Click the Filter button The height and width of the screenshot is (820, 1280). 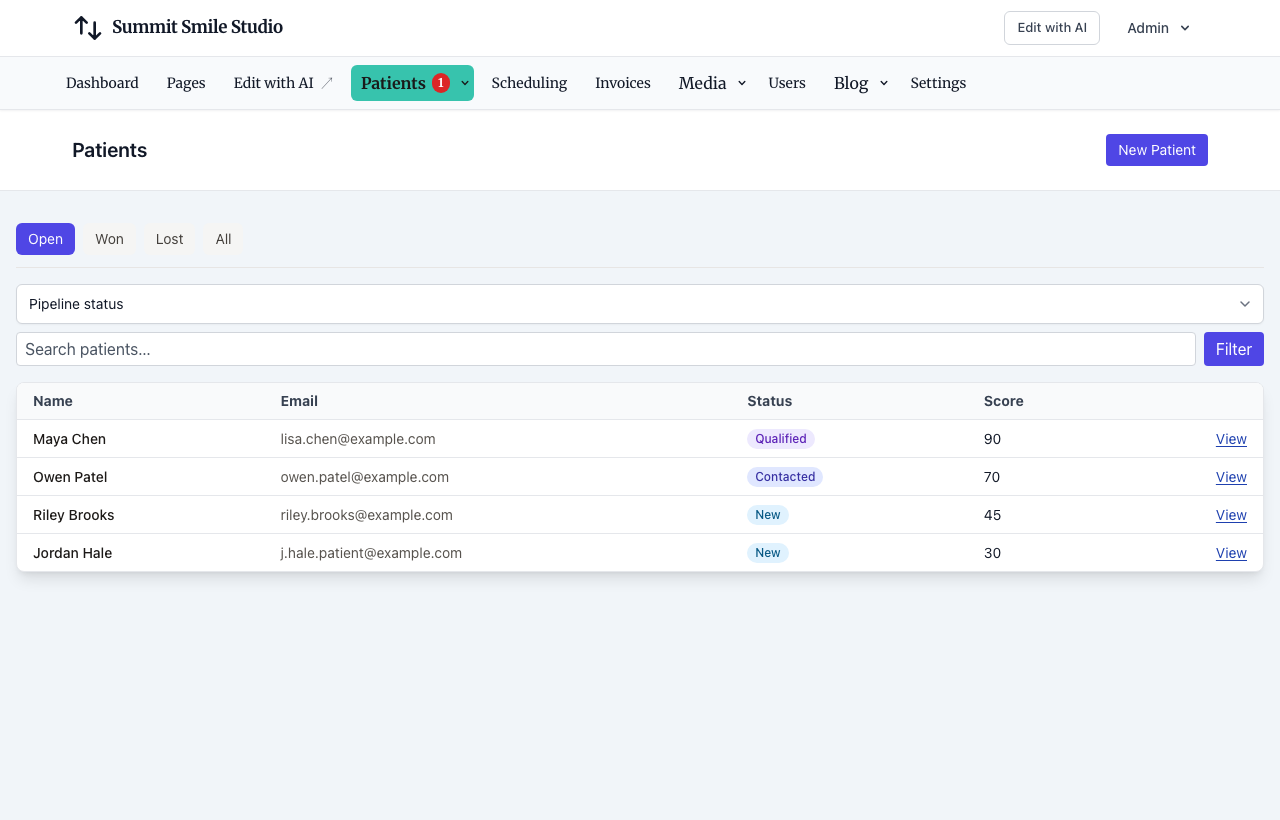(x=1234, y=349)
